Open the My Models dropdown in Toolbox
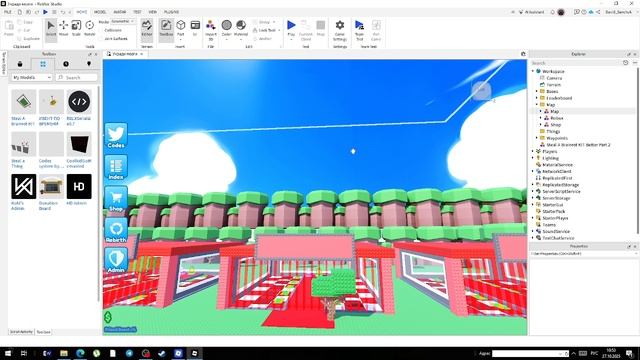 (31, 77)
